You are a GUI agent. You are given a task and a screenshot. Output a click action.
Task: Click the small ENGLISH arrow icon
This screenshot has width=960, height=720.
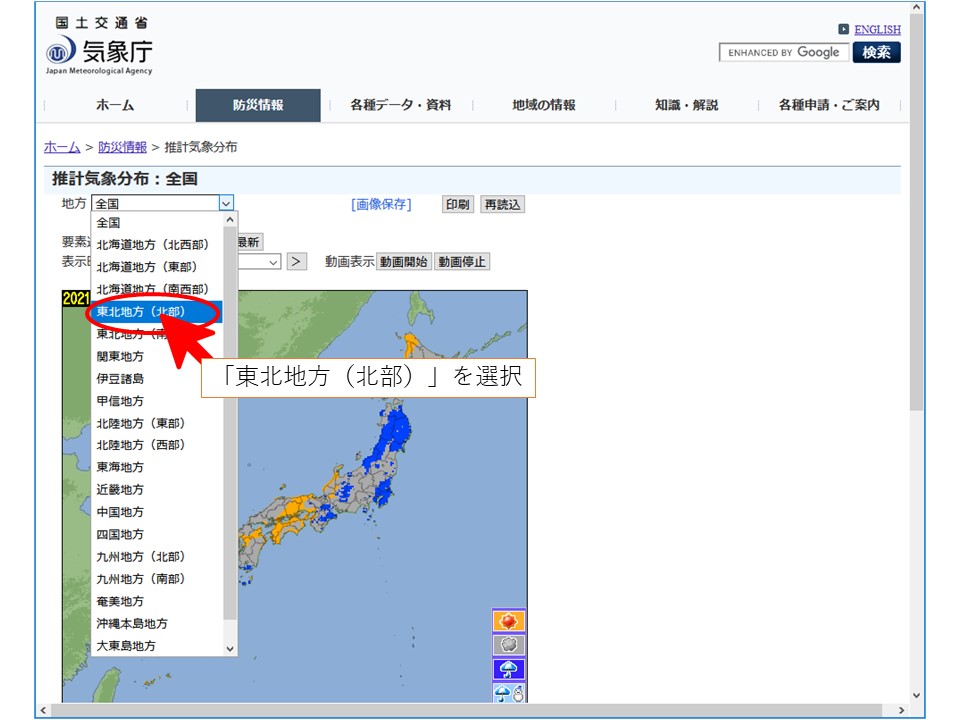pos(844,30)
